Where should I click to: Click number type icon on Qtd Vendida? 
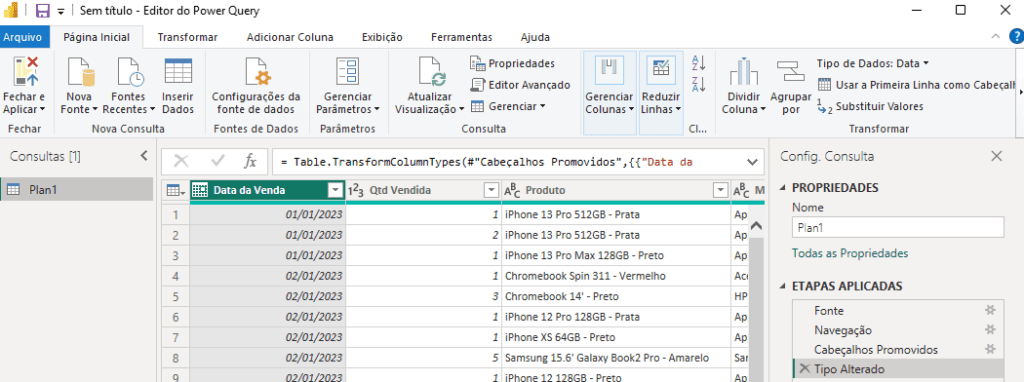click(x=355, y=190)
